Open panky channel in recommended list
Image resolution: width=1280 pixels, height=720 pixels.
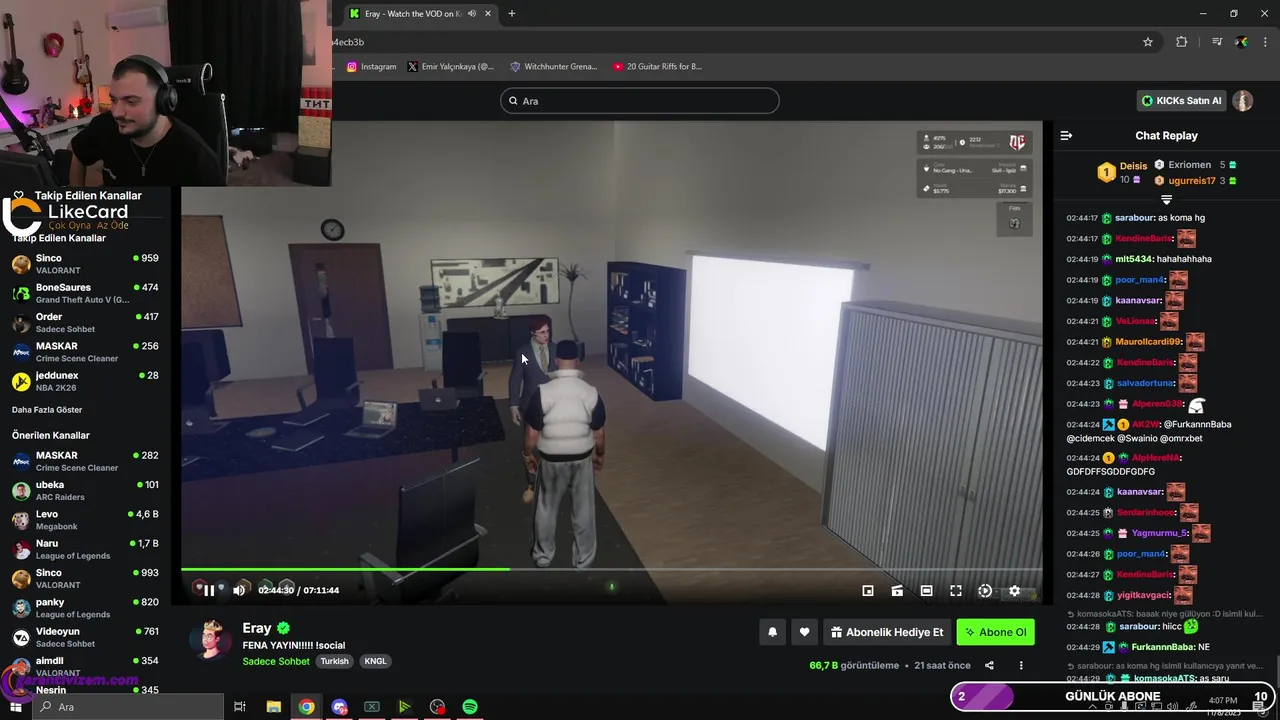[85, 608]
